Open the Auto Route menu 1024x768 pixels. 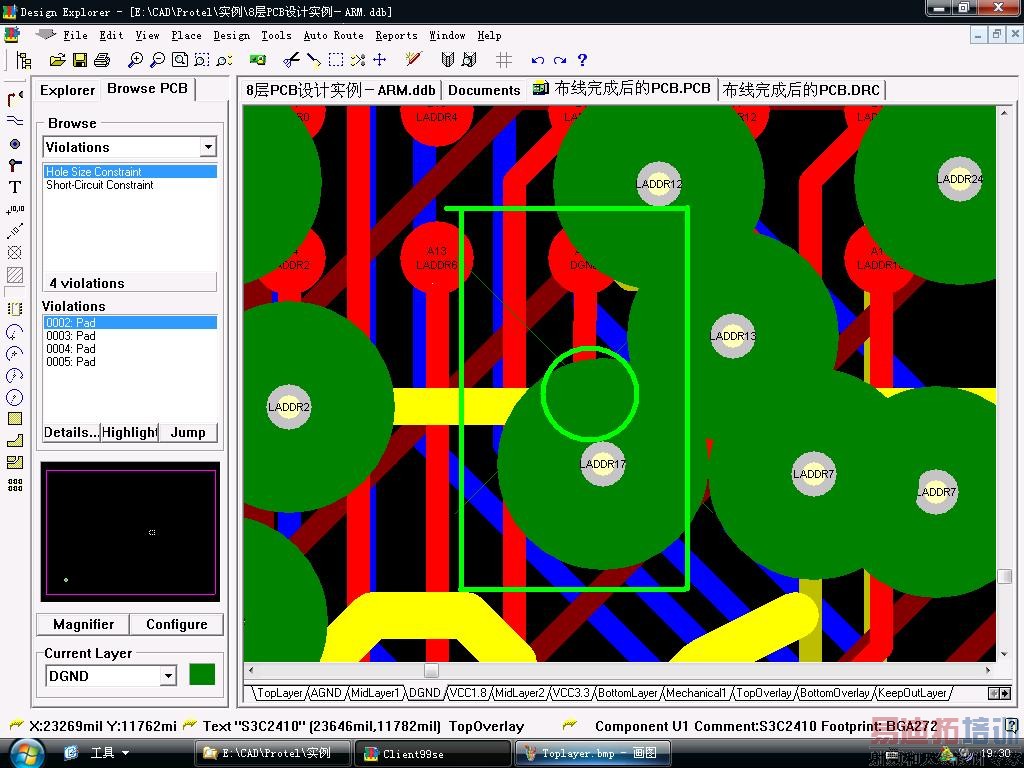click(333, 35)
